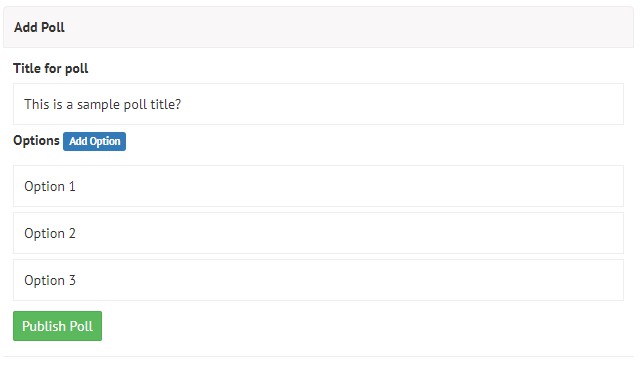Click empty right side of Option 3 field
This screenshot has width=640, height=369.
point(449,280)
